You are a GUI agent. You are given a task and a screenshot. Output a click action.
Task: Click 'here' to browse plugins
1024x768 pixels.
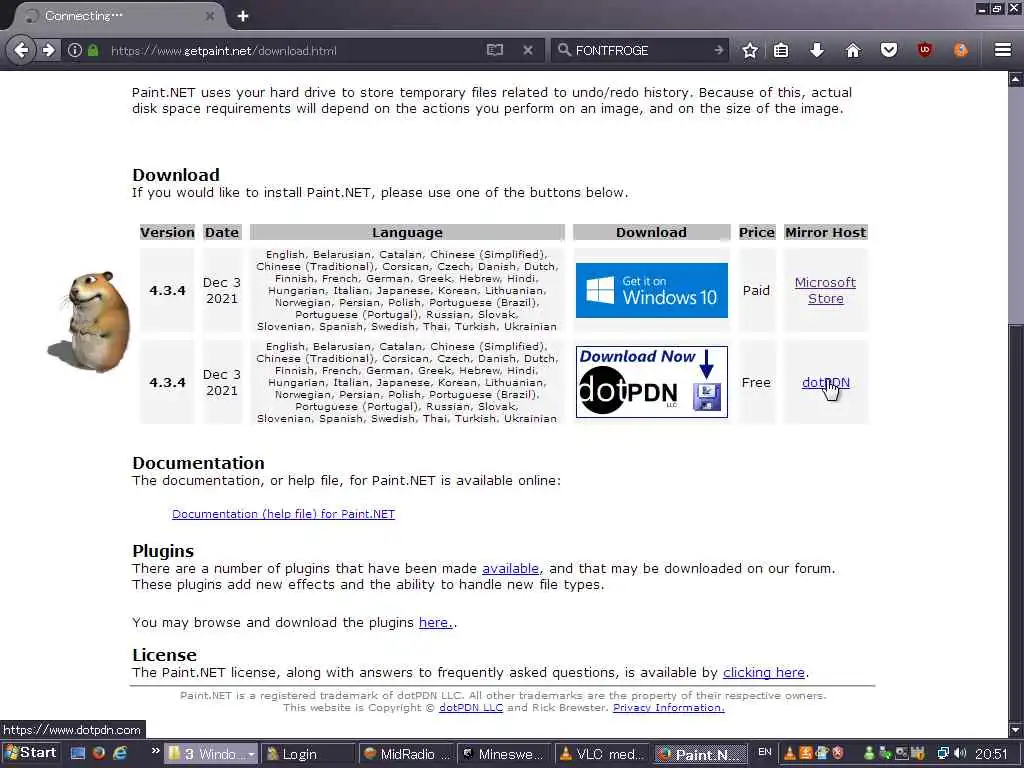click(434, 622)
